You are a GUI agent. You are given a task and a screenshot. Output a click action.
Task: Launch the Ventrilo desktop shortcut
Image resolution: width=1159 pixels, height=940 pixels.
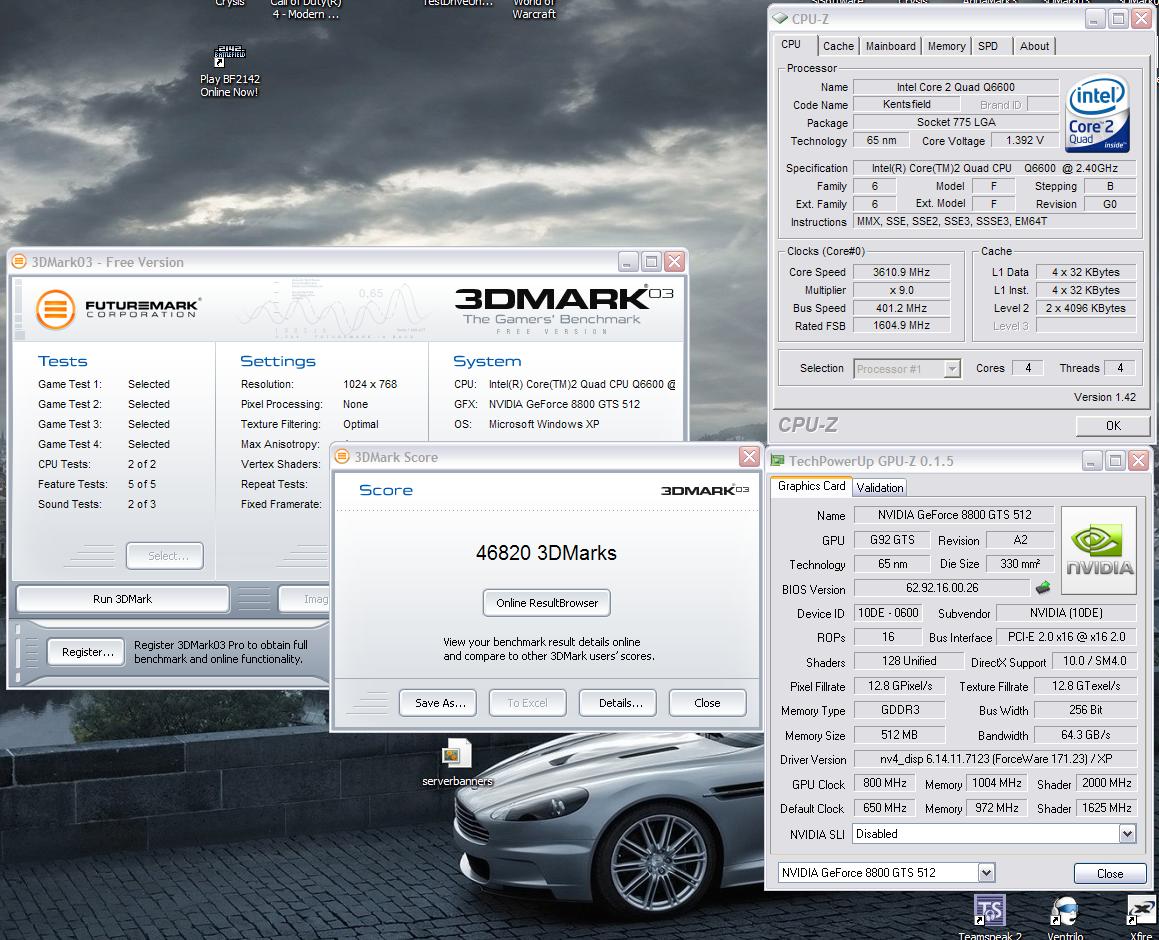(x=1065, y=918)
